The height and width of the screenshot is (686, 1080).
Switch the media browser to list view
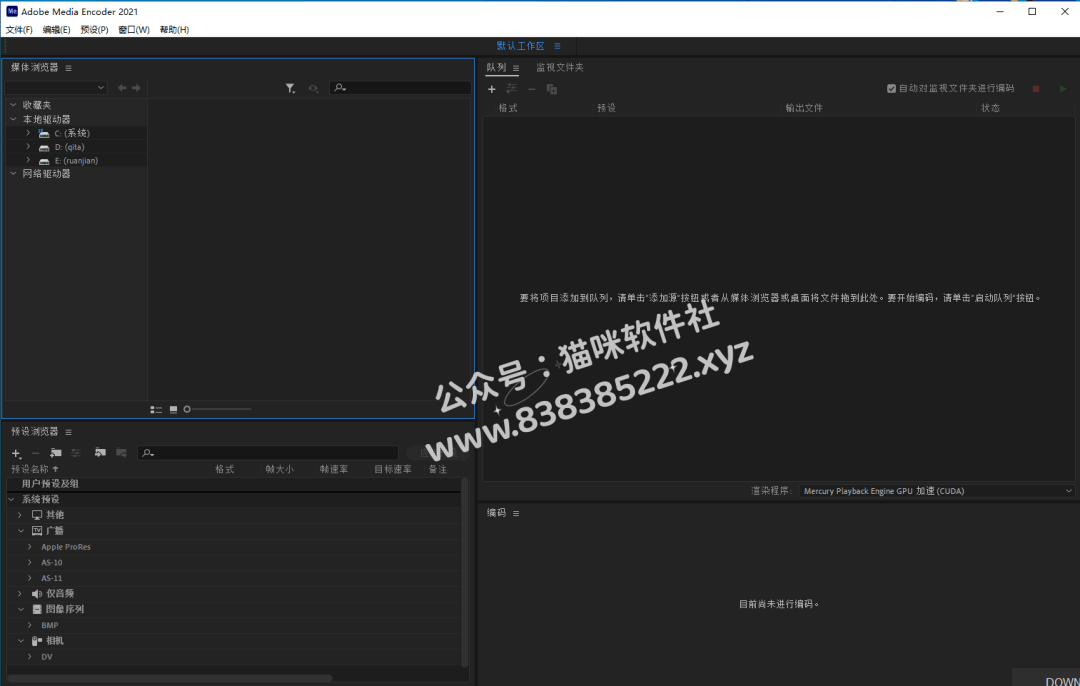[156, 410]
